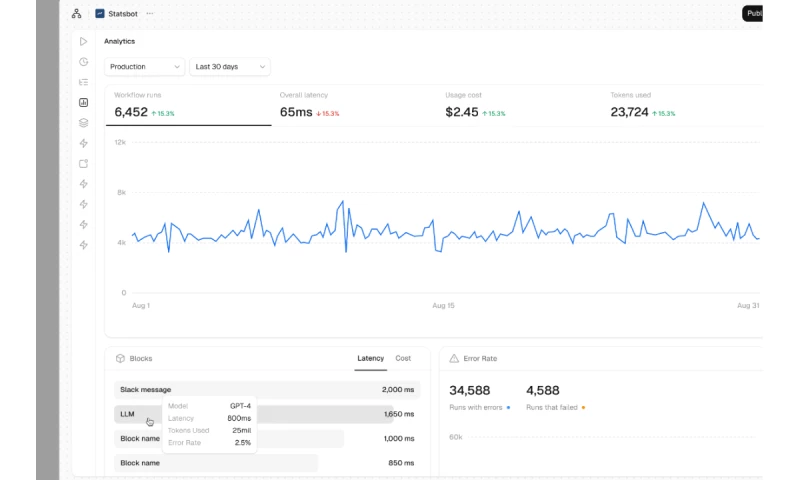800x480 pixels.
Task: Select the analytics bar chart sidebar icon
Action: 84,102
